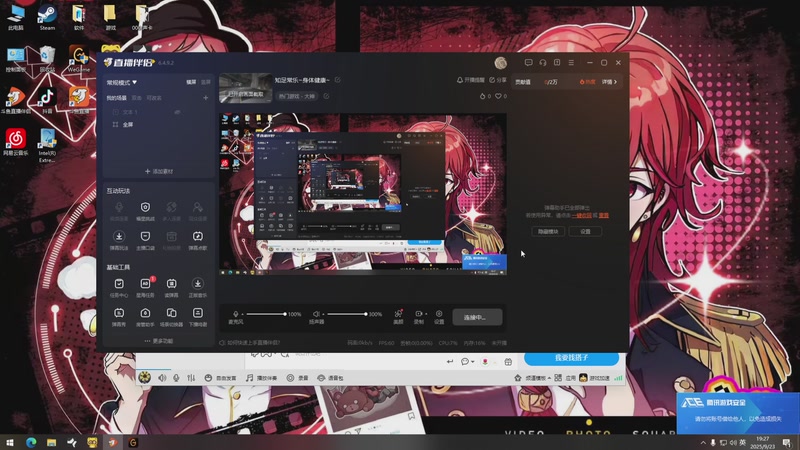Click the orange 重置 link in the danmaku panel
The width and height of the screenshot is (800, 450).
604,216
